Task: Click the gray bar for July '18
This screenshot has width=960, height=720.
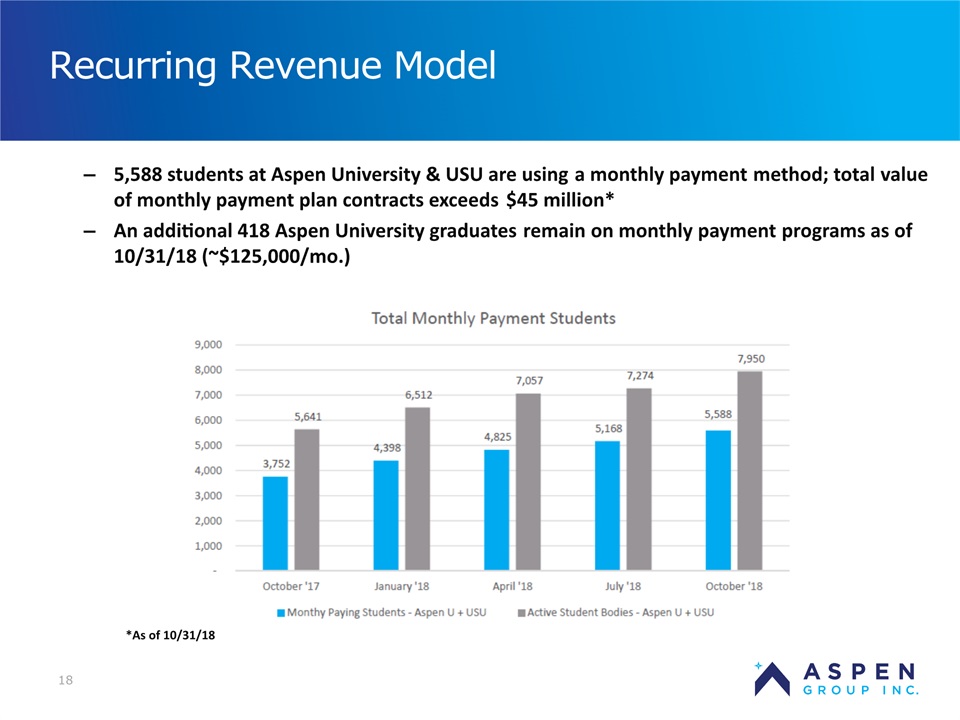Action: click(639, 479)
